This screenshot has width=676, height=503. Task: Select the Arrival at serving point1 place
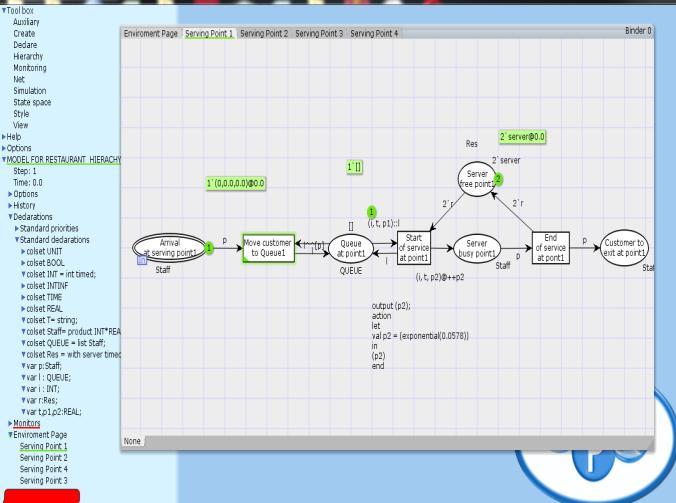[169, 248]
